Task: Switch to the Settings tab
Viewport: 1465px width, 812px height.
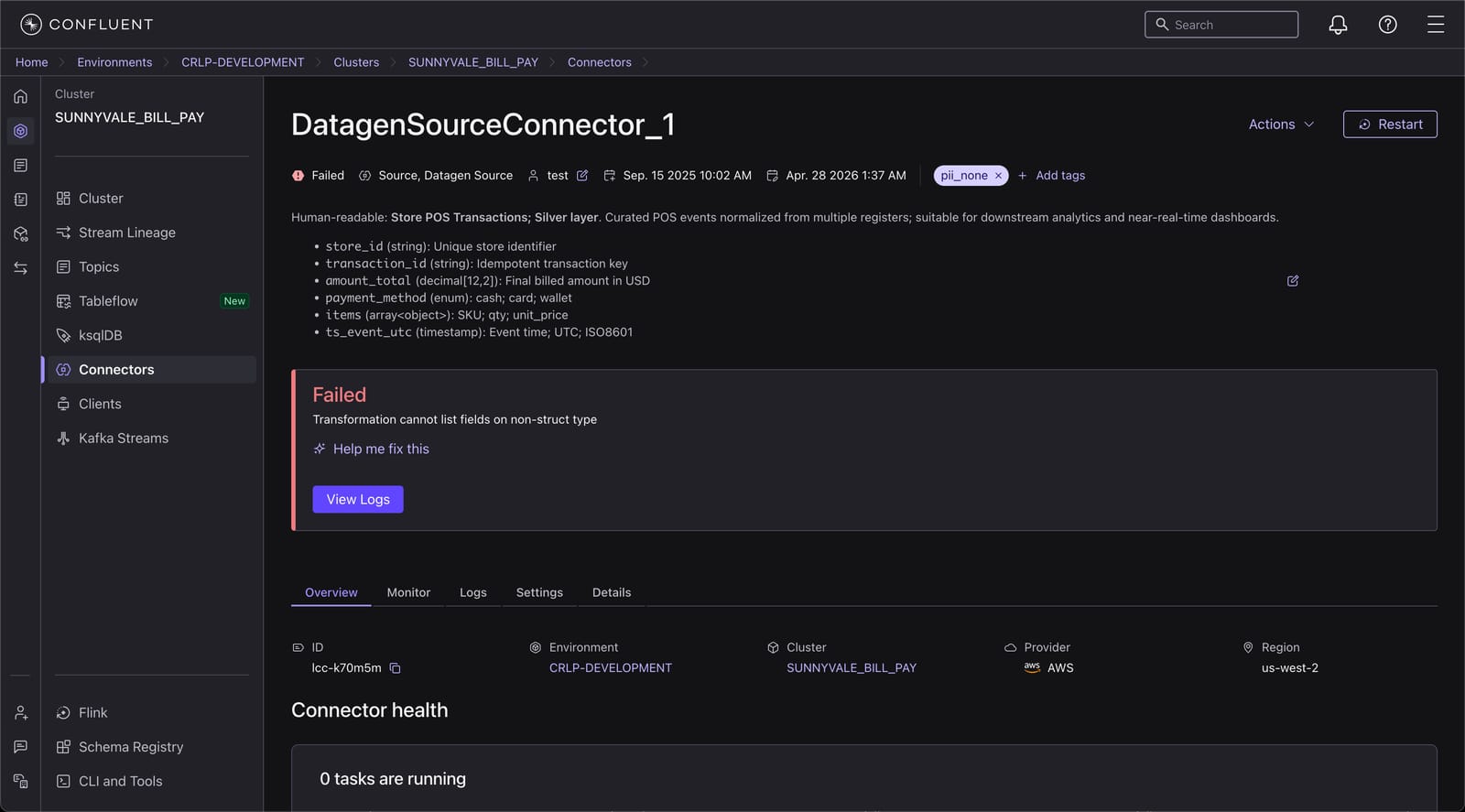Action: [x=539, y=592]
